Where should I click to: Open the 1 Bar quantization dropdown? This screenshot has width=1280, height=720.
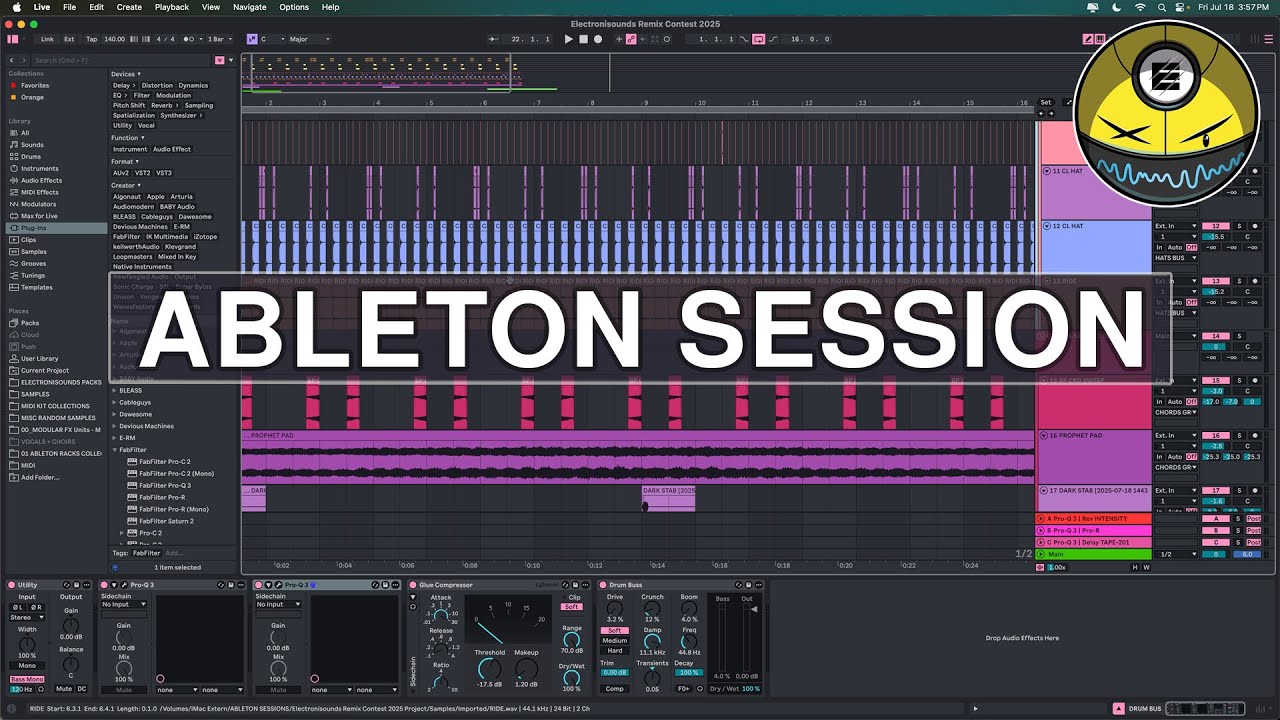[218, 39]
